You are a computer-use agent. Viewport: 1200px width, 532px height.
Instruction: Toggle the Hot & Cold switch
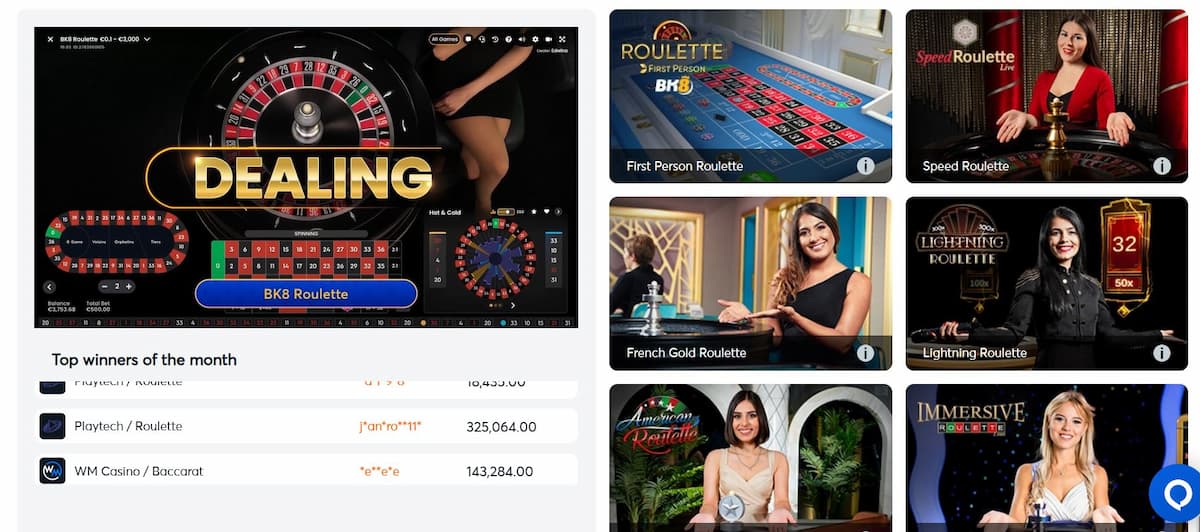506,212
